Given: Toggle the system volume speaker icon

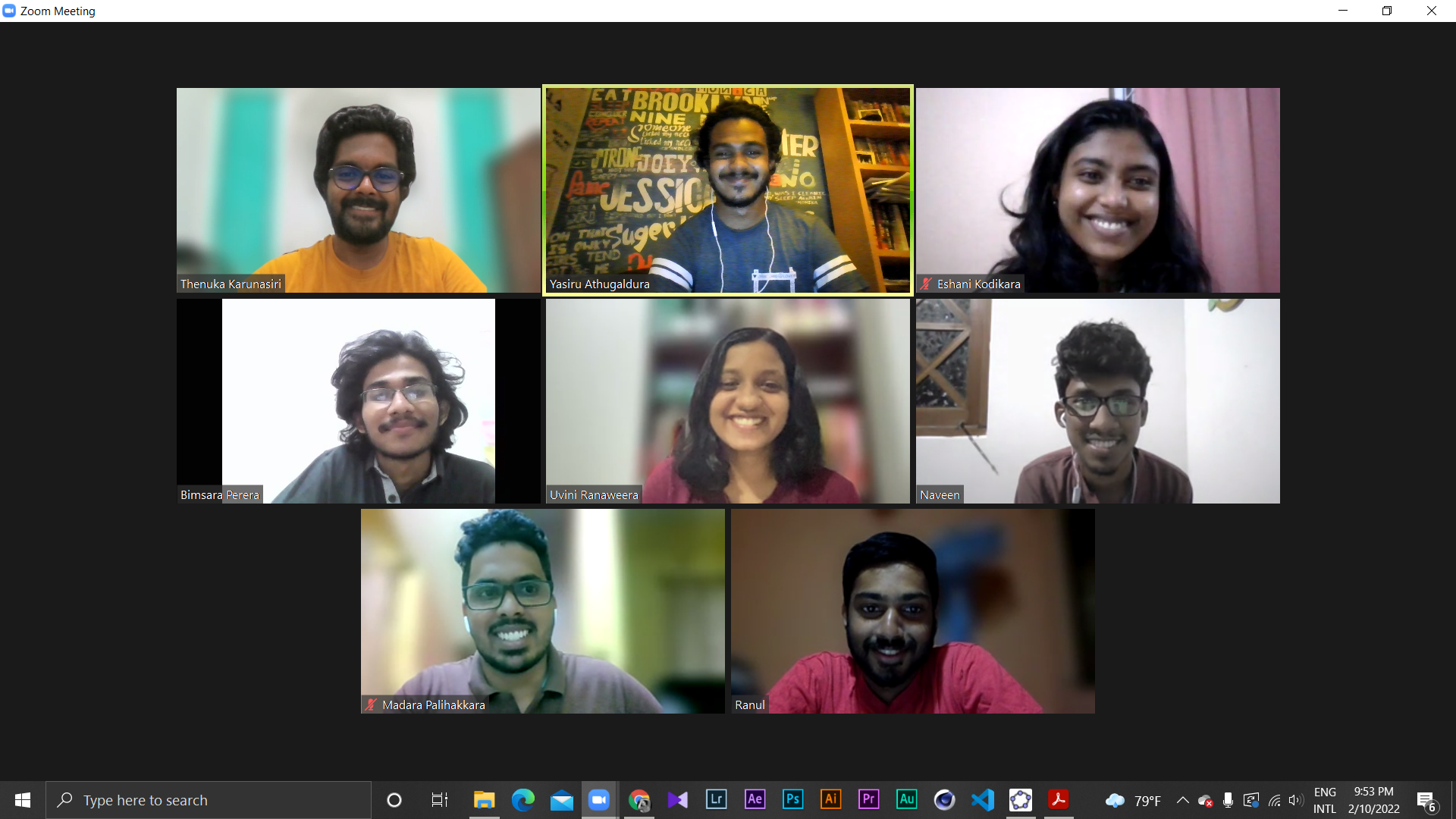Looking at the screenshot, I should click(1295, 800).
